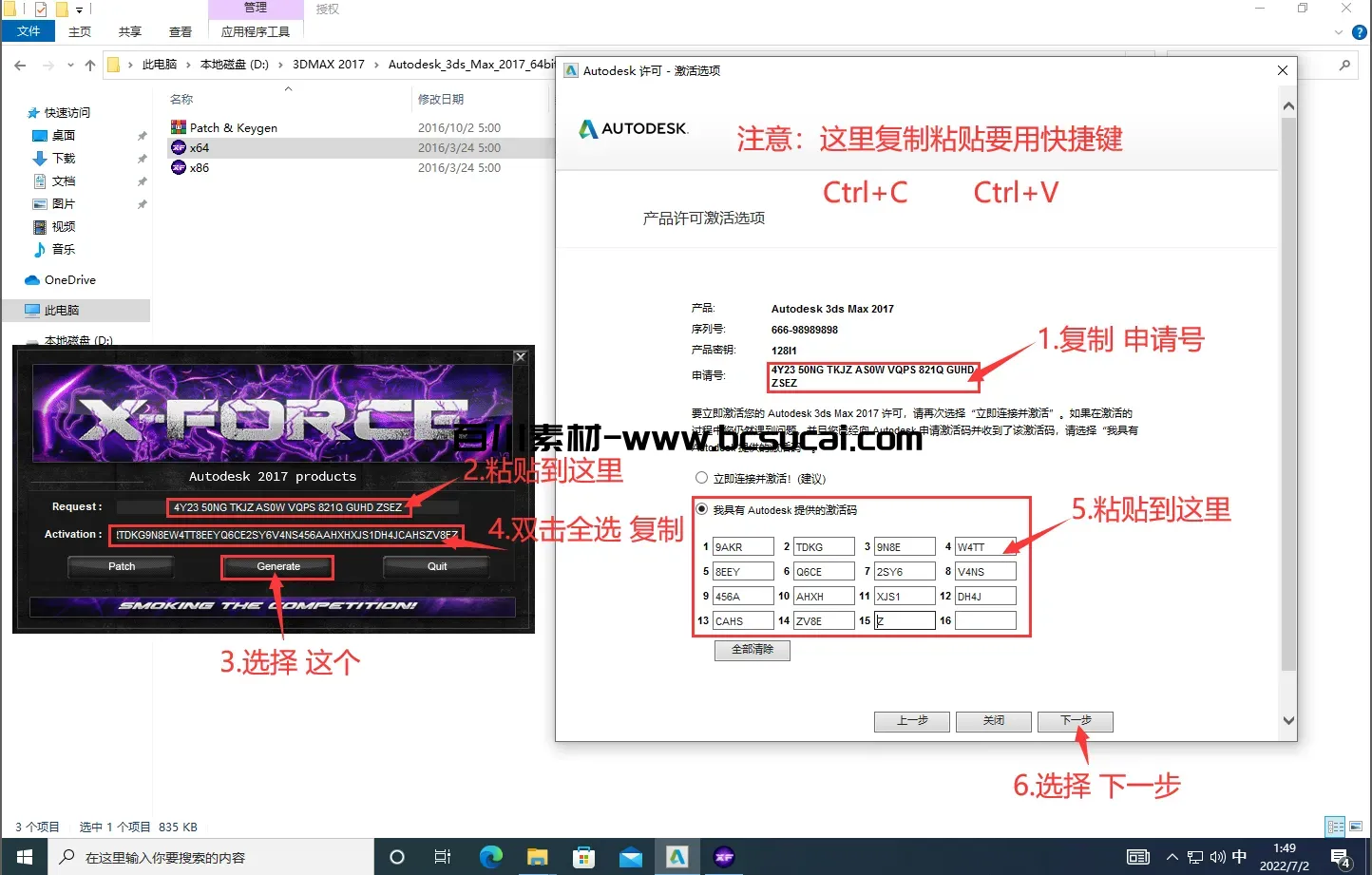Click the Activation field in the keygen

(286, 535)
